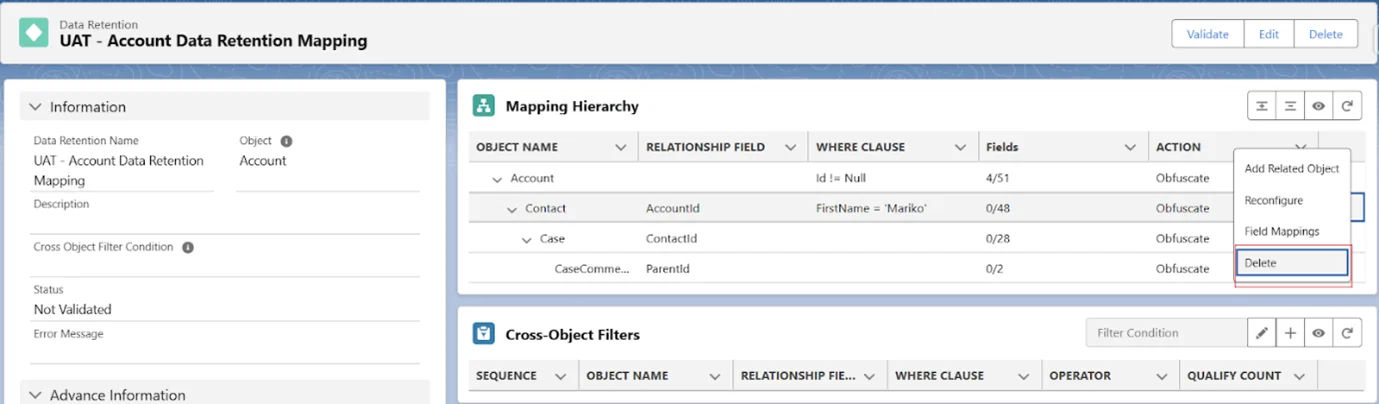Choose Add Related Object from action menu
This screenshot has width=1379, height=404.
tap(1291, 169)
